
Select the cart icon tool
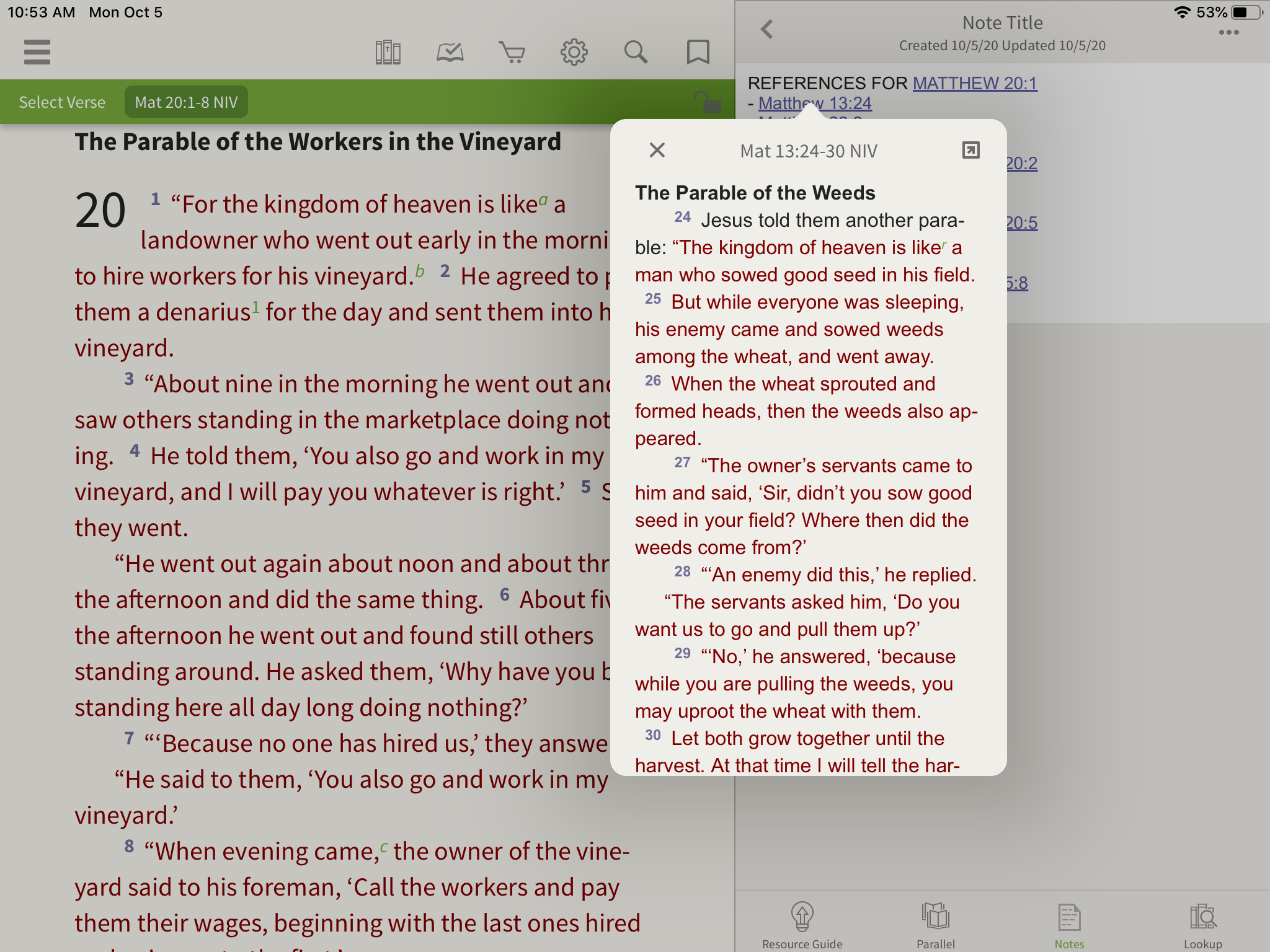tap(512, 50)
